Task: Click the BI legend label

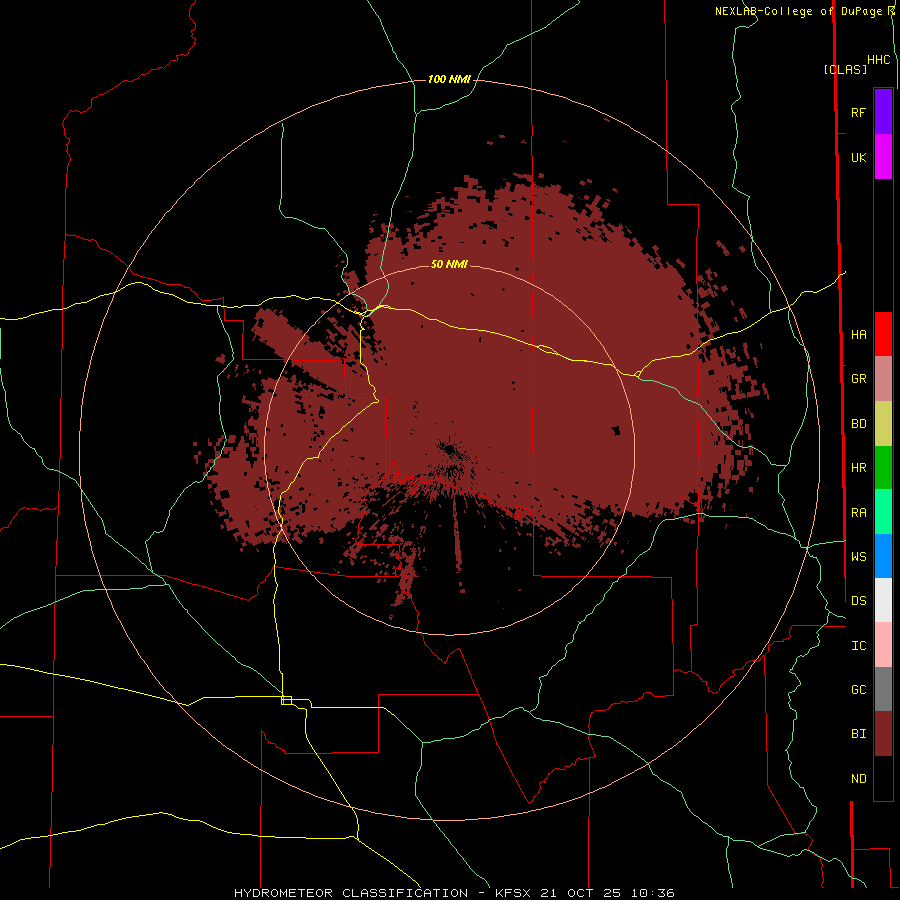Action: pos(858,734)
